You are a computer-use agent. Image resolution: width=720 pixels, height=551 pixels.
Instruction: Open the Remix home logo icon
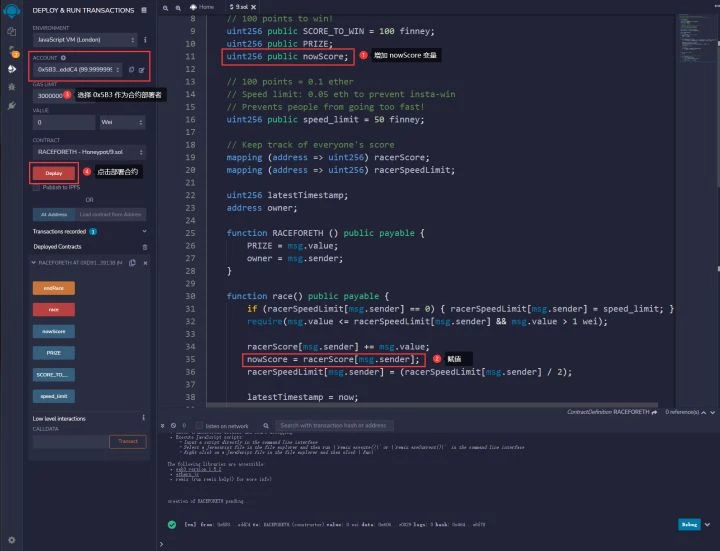(x=11, y=10)
